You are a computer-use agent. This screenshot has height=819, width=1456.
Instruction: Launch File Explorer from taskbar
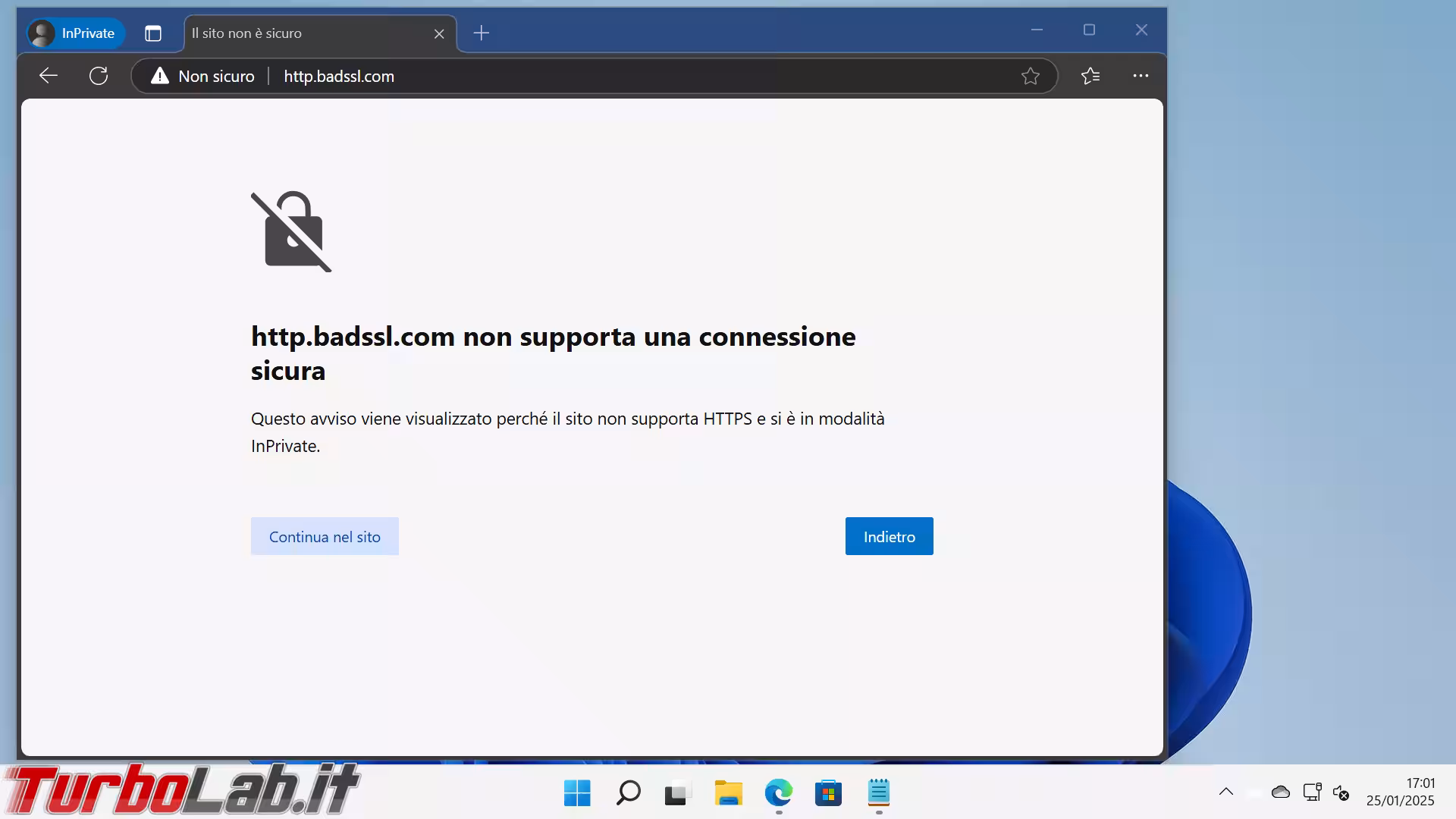728,793
